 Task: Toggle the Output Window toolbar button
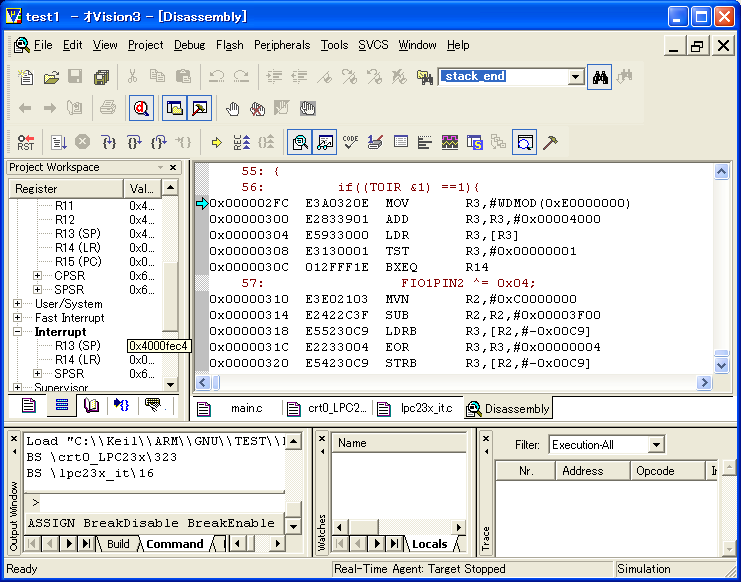pos(200,109)
